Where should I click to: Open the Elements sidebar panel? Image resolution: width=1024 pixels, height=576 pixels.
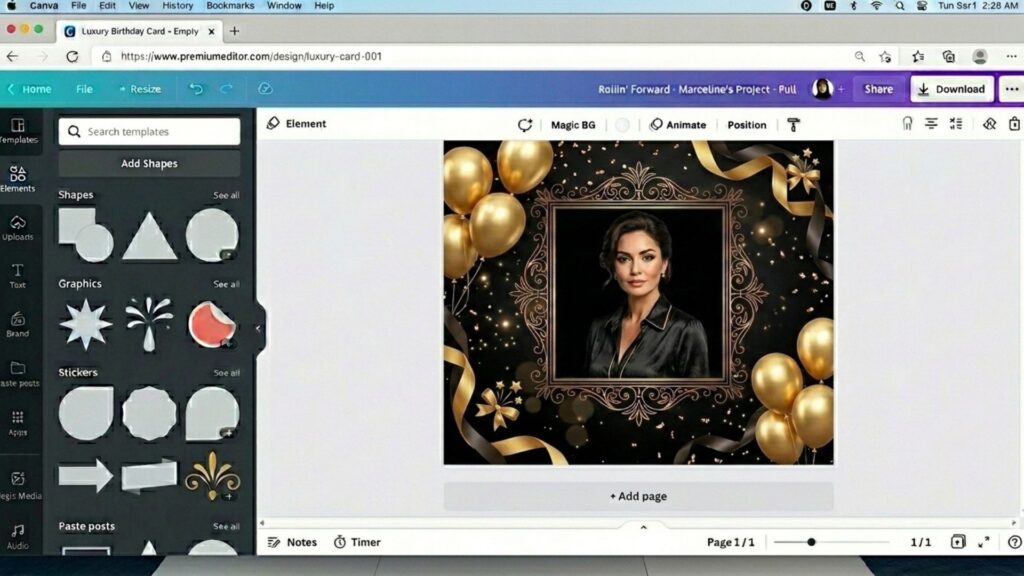click(18, 179)
